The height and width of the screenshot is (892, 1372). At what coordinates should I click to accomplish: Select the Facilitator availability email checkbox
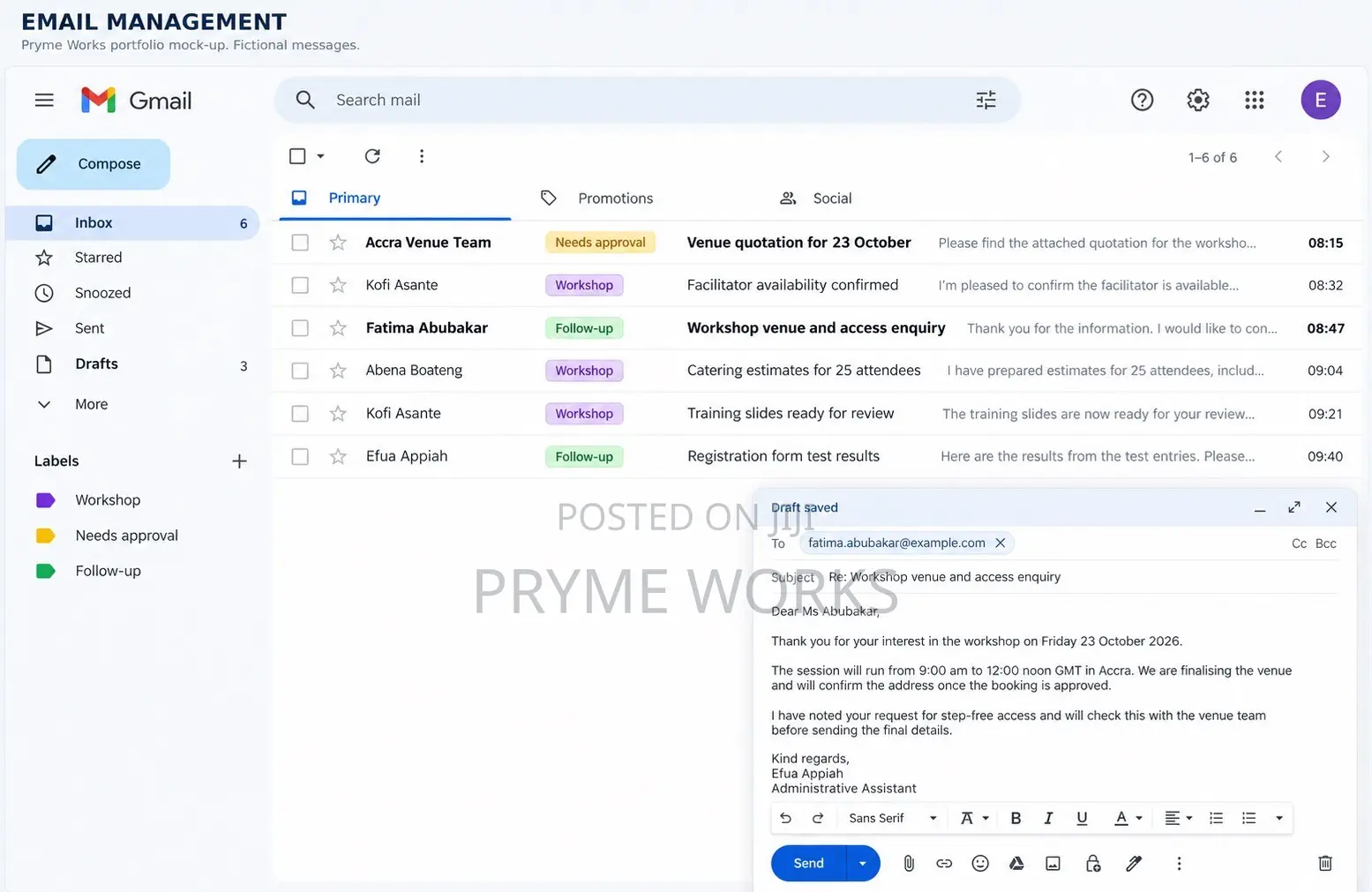coord(300,285)
